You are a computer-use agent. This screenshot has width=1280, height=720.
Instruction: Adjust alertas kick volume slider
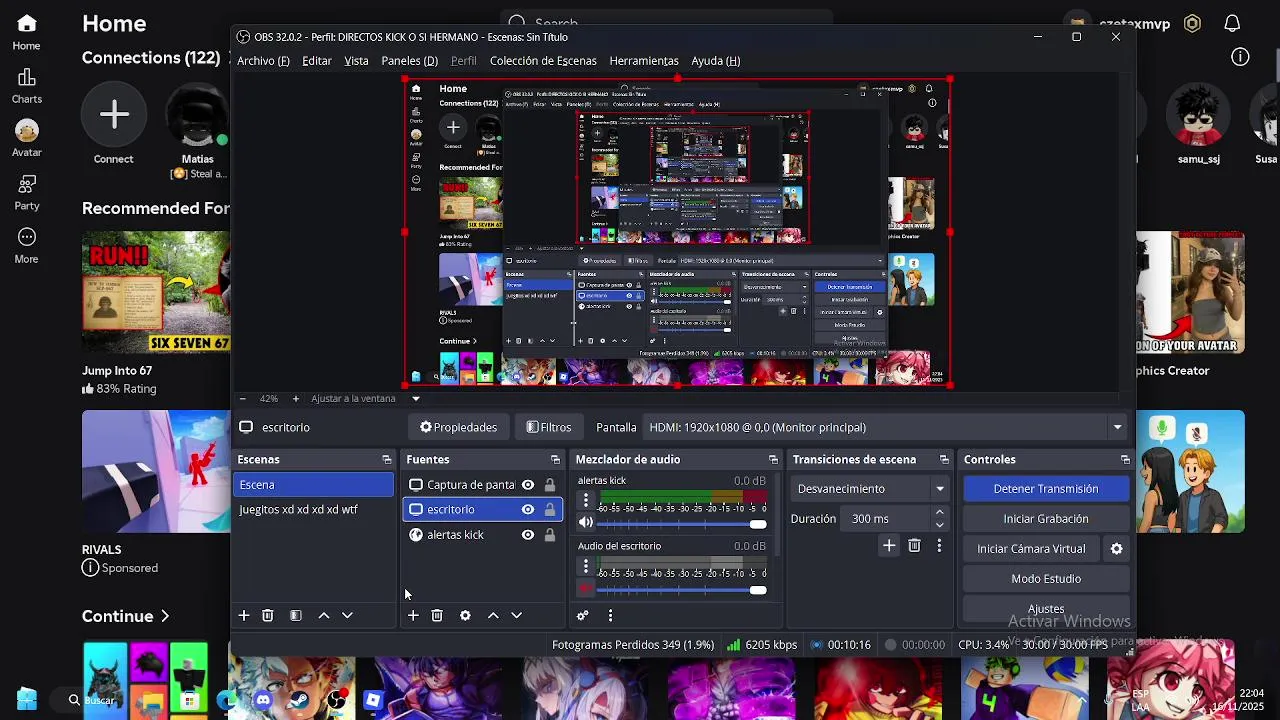tap(682, 524)
